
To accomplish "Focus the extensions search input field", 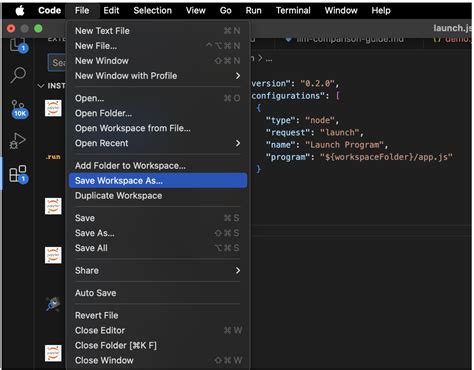I will click(x=58, y=63).
